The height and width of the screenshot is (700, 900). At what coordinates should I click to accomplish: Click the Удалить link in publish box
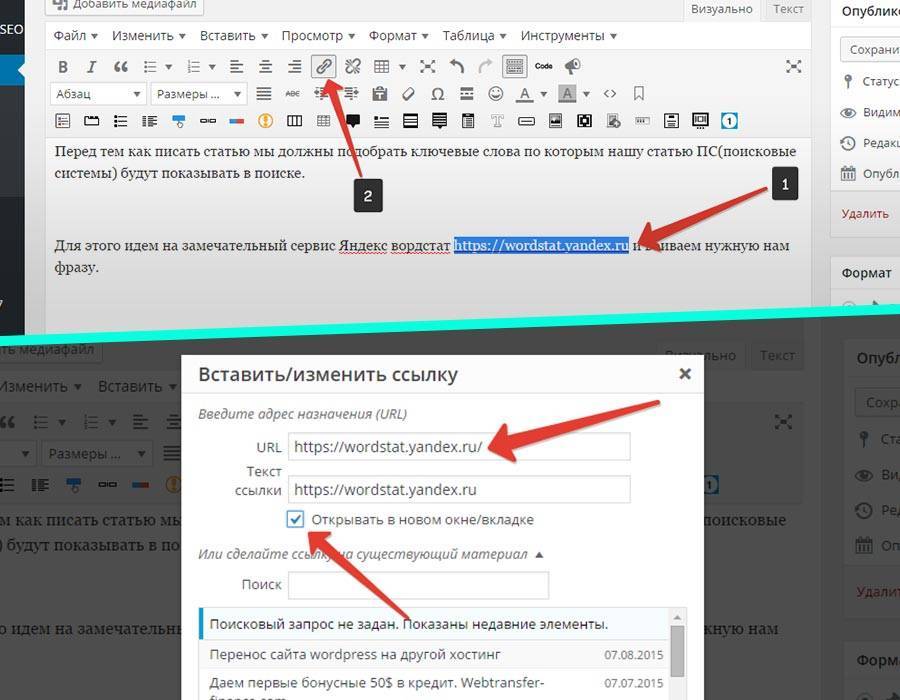pos(864,213)
